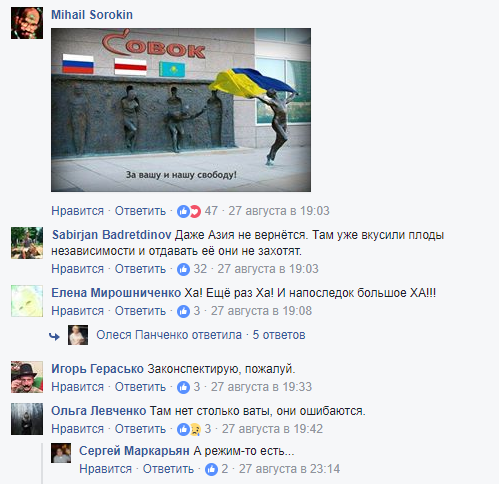
Task: Click the like icon on Сергей Маркарьян's reply
Action: tap(211, 469)
